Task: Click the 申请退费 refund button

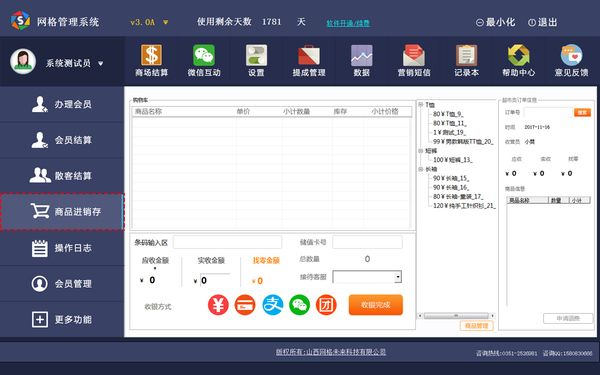Action: point(568,318)
